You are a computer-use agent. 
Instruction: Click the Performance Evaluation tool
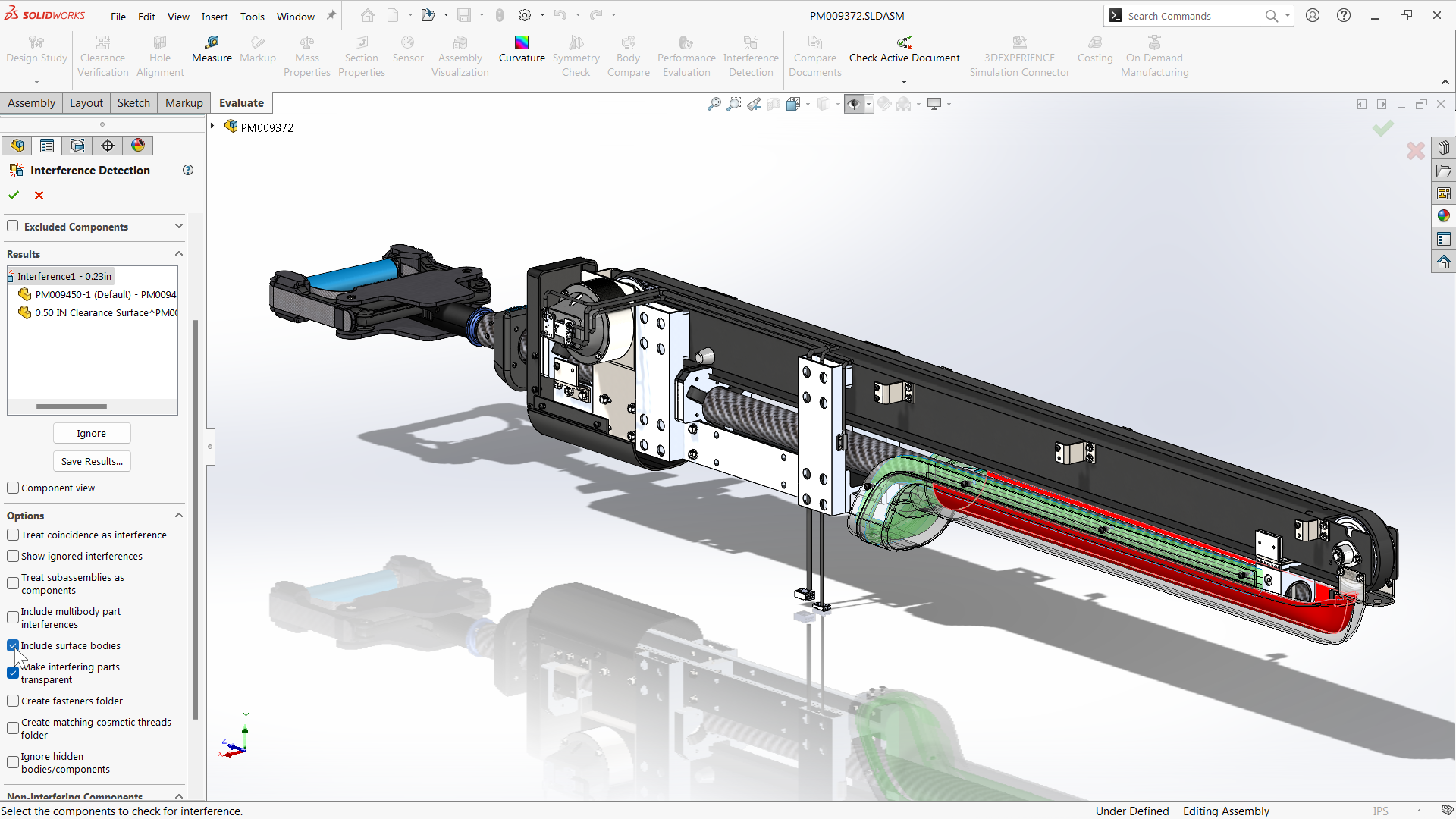click(686, 56)
